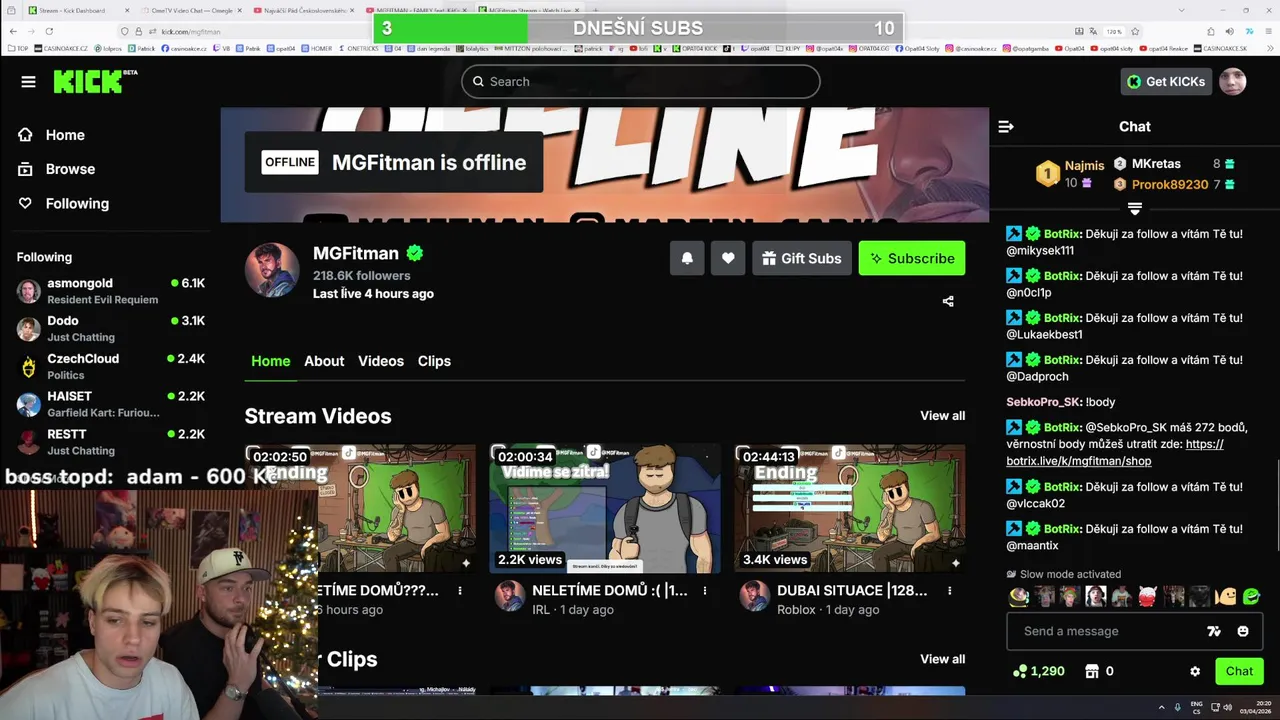Click the share icon on channel
This screenshot has width=1280, height=720.
click(948, 301)
